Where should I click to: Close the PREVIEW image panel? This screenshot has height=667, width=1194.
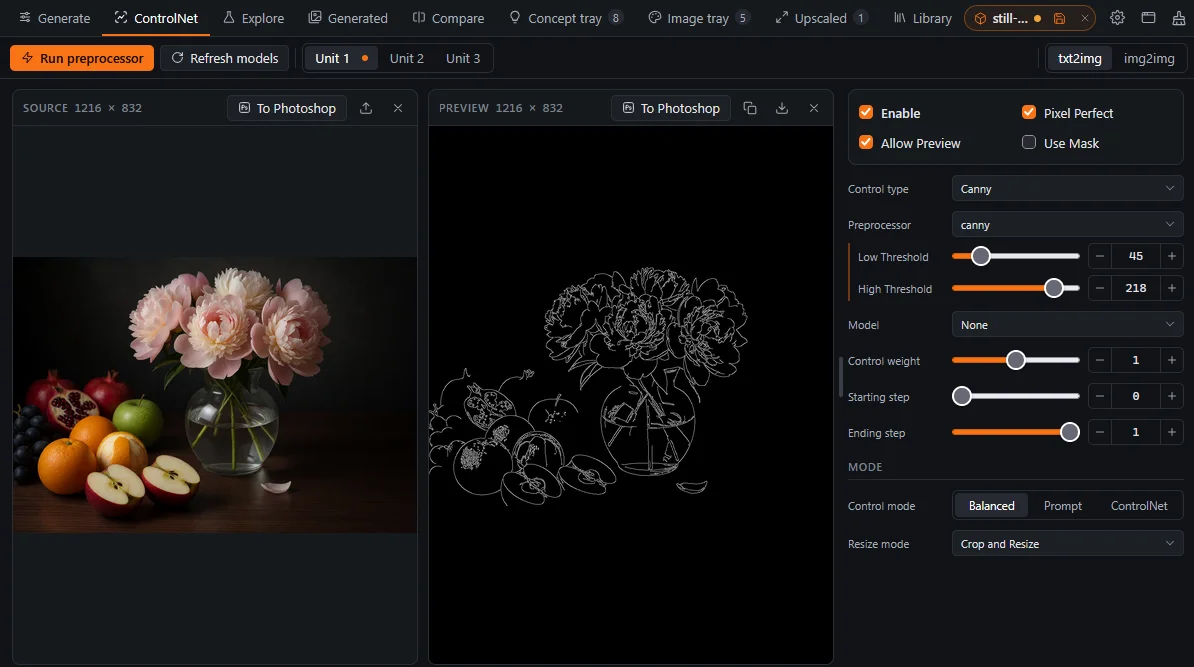(x=814, y=108)
